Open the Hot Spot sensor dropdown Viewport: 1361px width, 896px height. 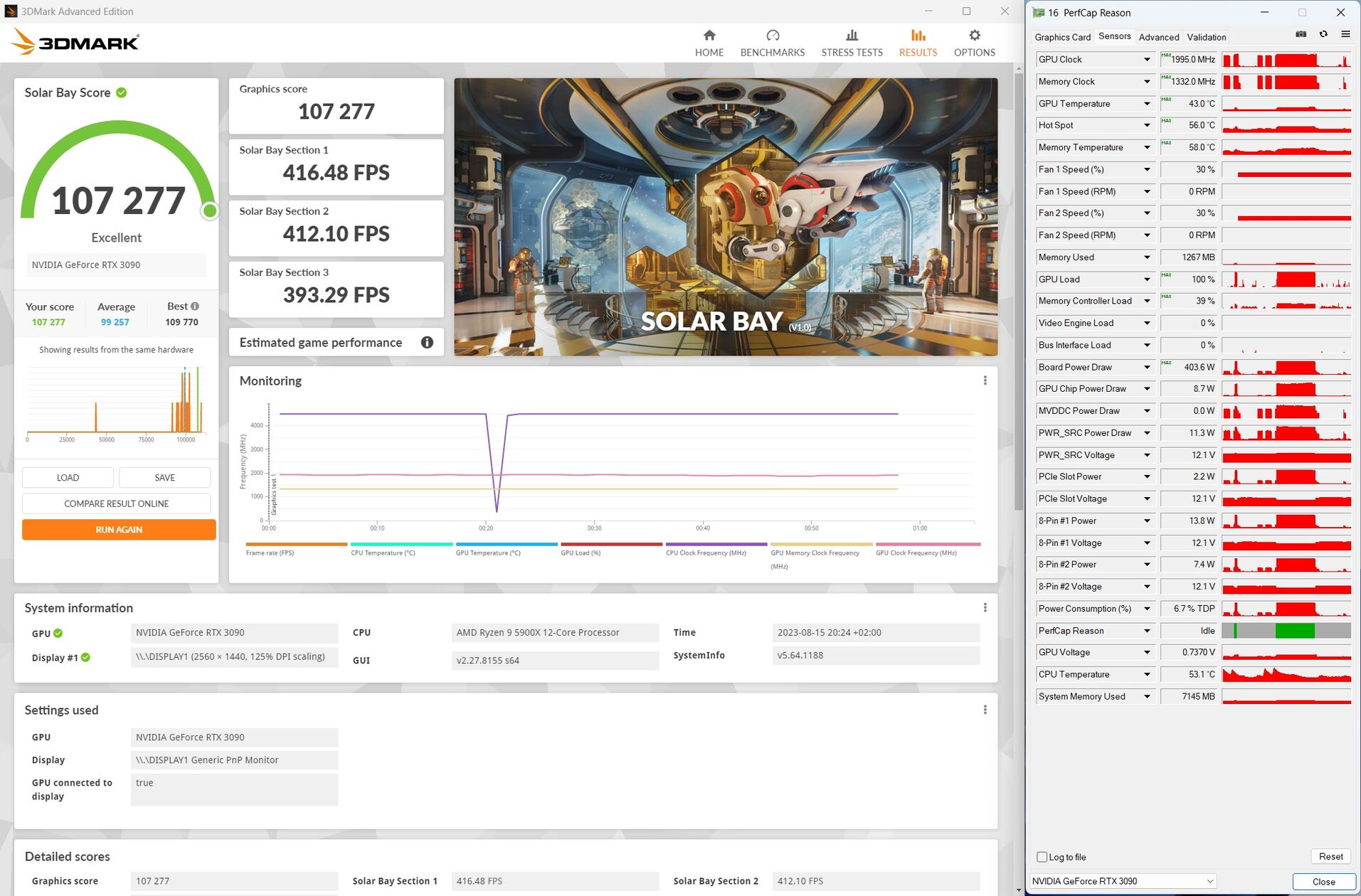pos(1146,125)
